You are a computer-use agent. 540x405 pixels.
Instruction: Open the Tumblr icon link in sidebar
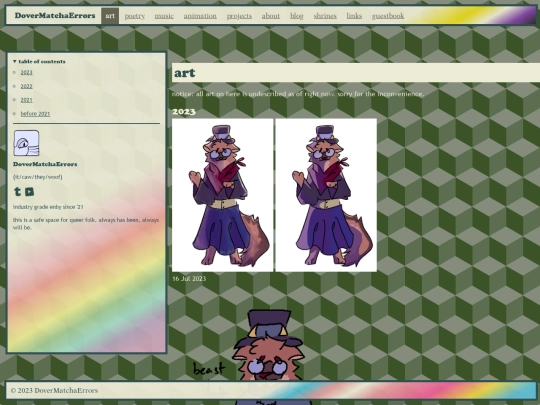[x=17, y=191]
